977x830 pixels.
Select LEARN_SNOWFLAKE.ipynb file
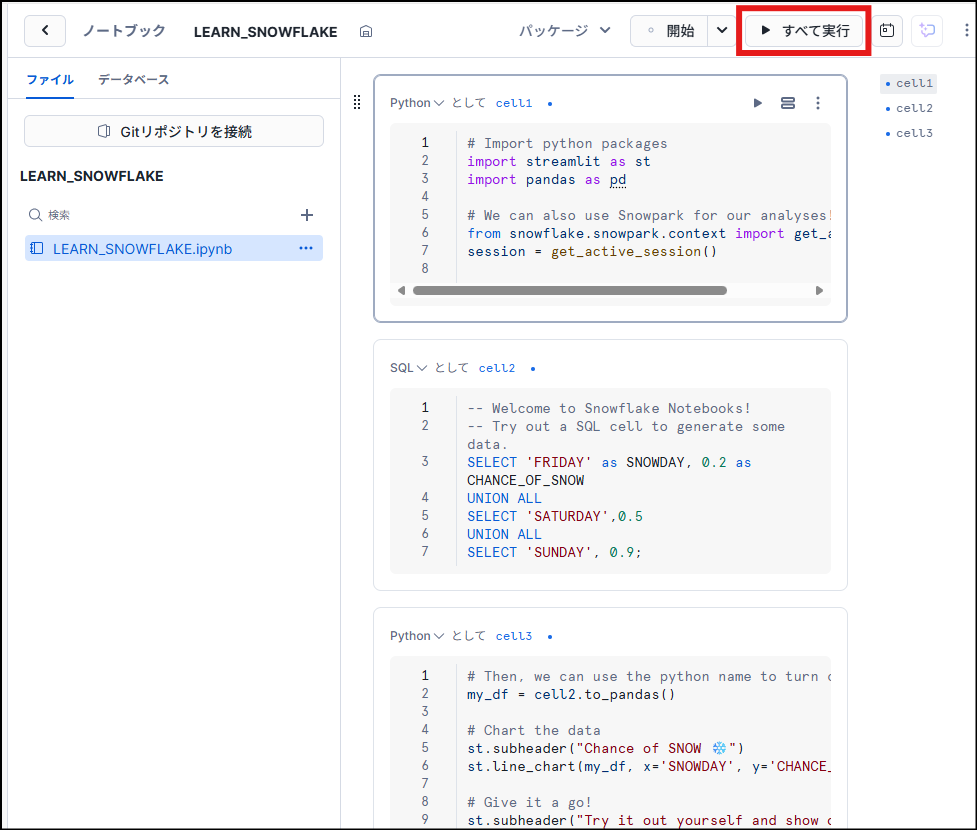(x=174, y=249)
